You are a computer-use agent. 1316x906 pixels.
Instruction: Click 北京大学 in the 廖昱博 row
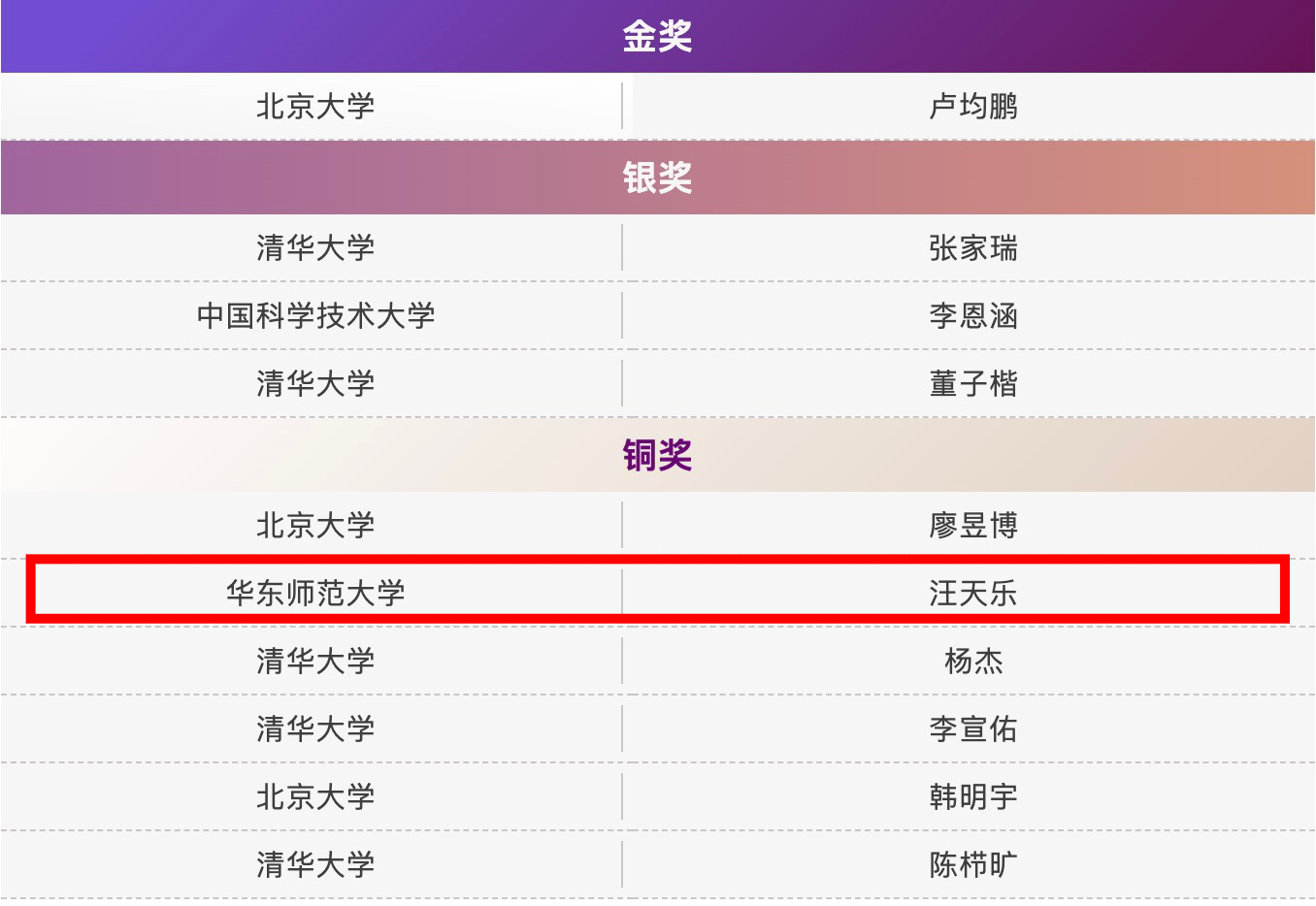pyautogui.click(x=315, y=526)
